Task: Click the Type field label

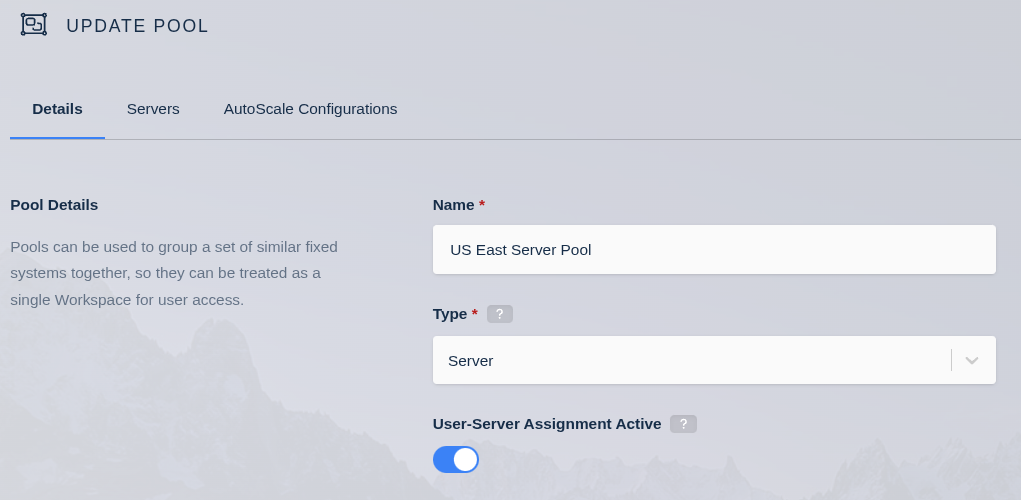Action: 450,314
